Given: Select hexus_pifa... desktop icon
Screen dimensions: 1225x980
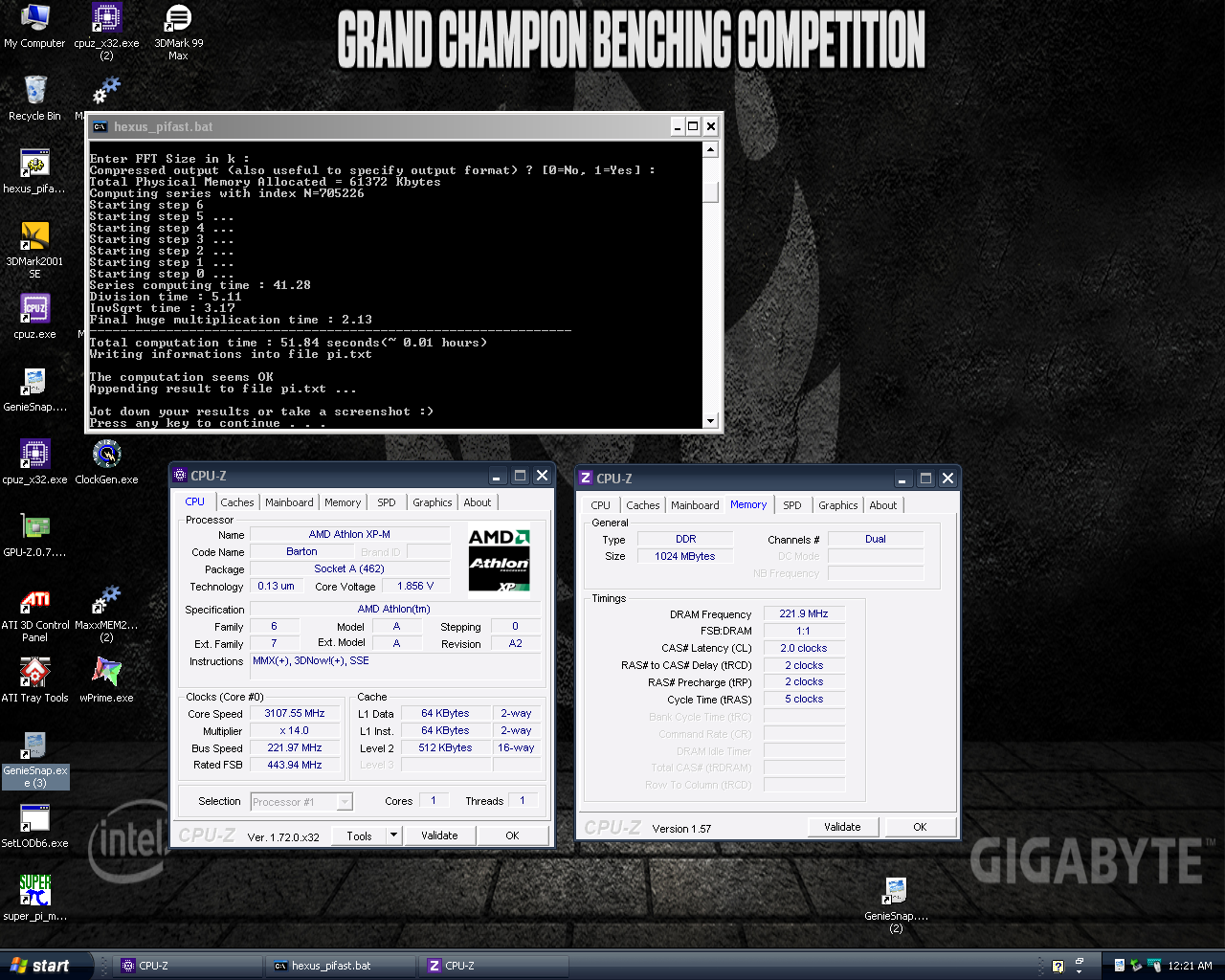Looking at the screenshot, I should click(34, 171).
